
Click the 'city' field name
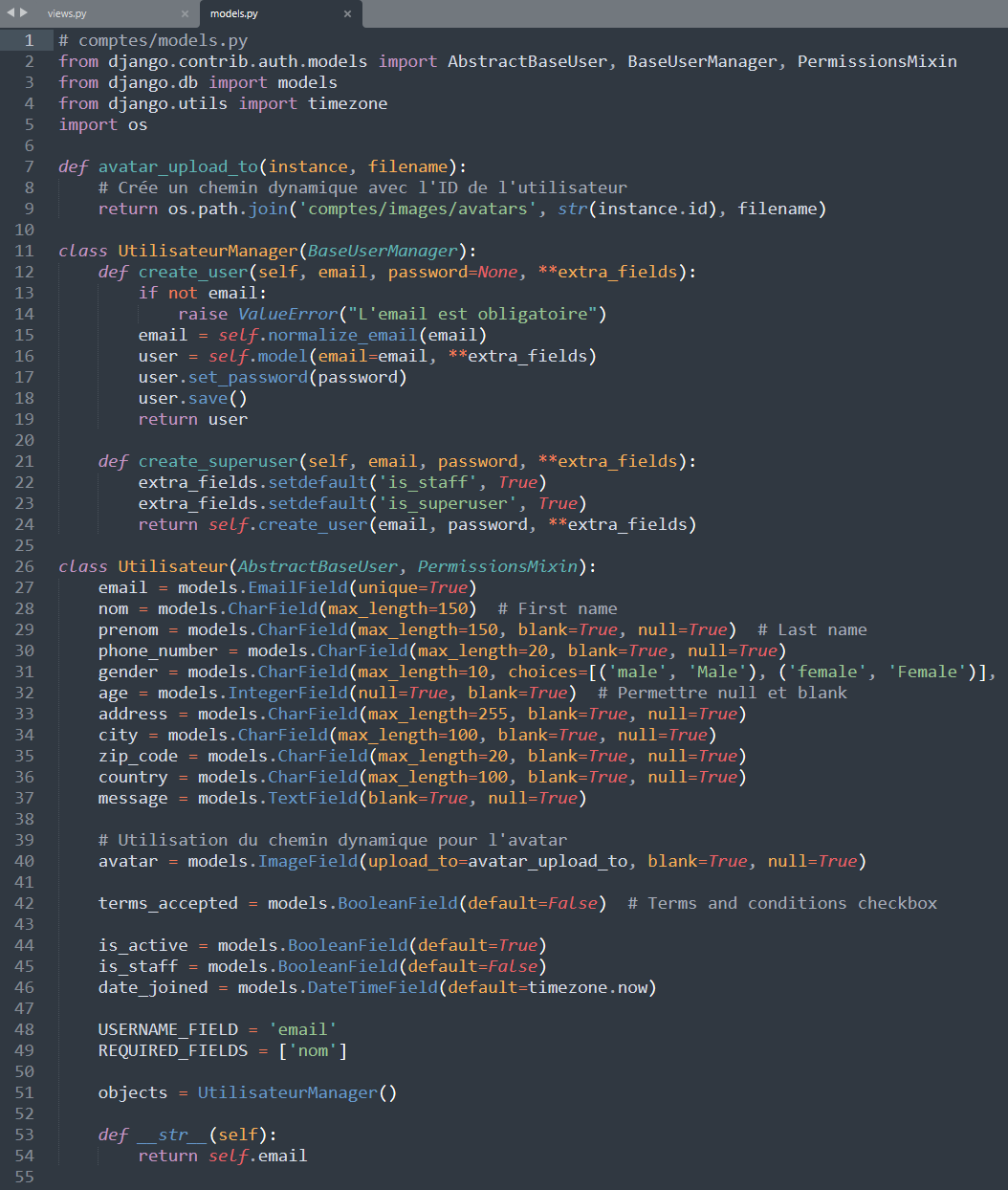tap(119, 735)
